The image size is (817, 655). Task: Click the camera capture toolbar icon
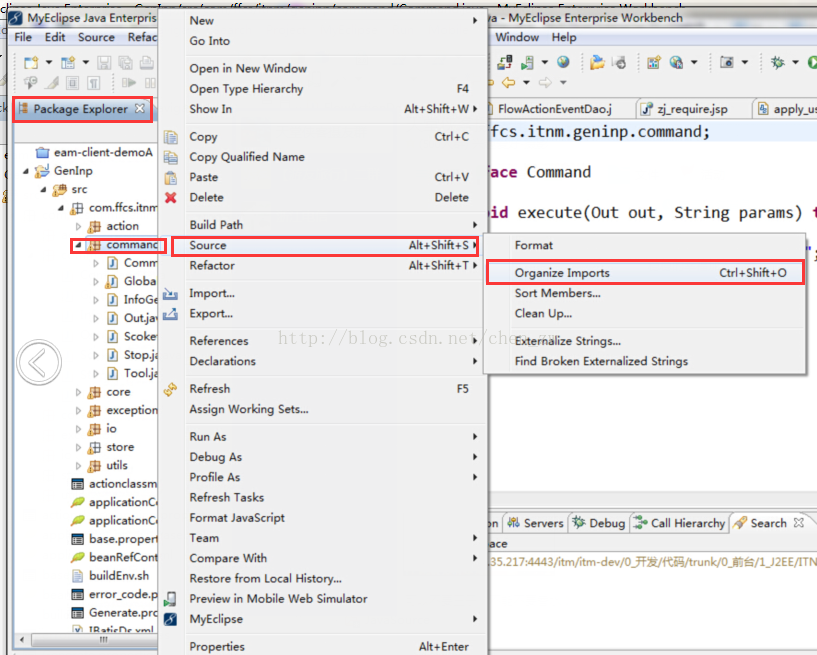click(x=727, y=62)
